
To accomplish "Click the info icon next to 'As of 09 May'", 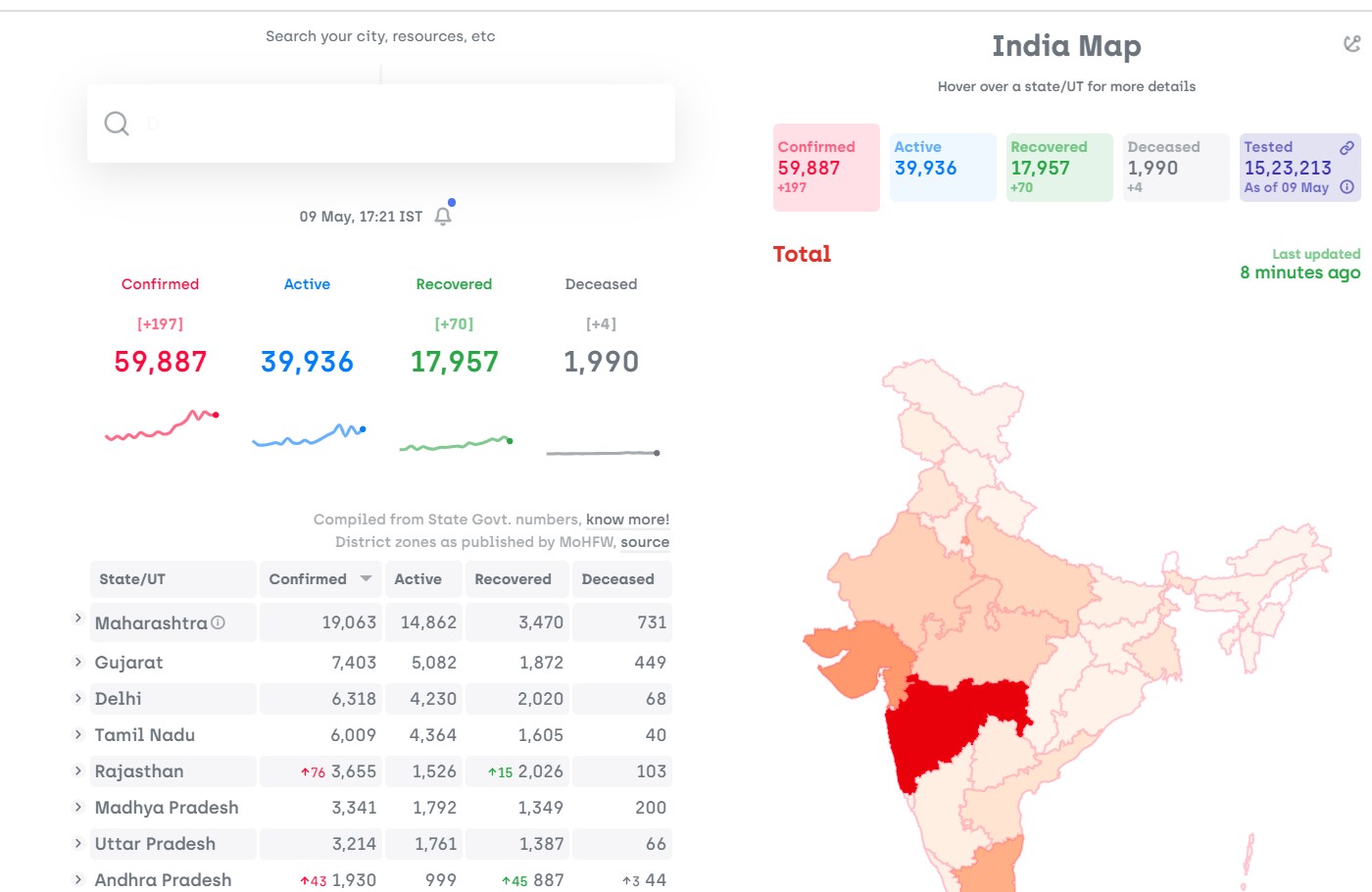I will pos(1347,187).
